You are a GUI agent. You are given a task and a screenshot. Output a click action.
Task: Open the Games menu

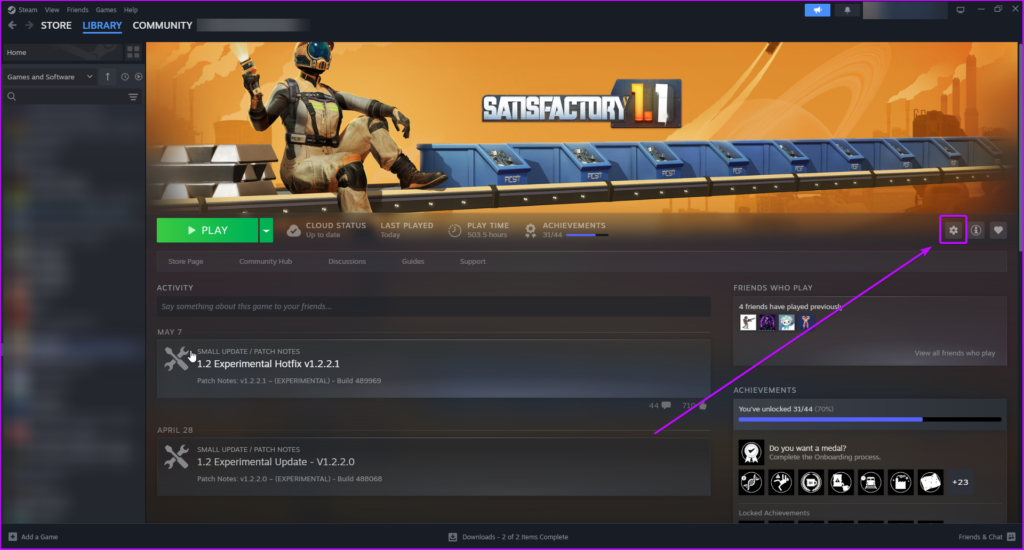pos(106,10)
